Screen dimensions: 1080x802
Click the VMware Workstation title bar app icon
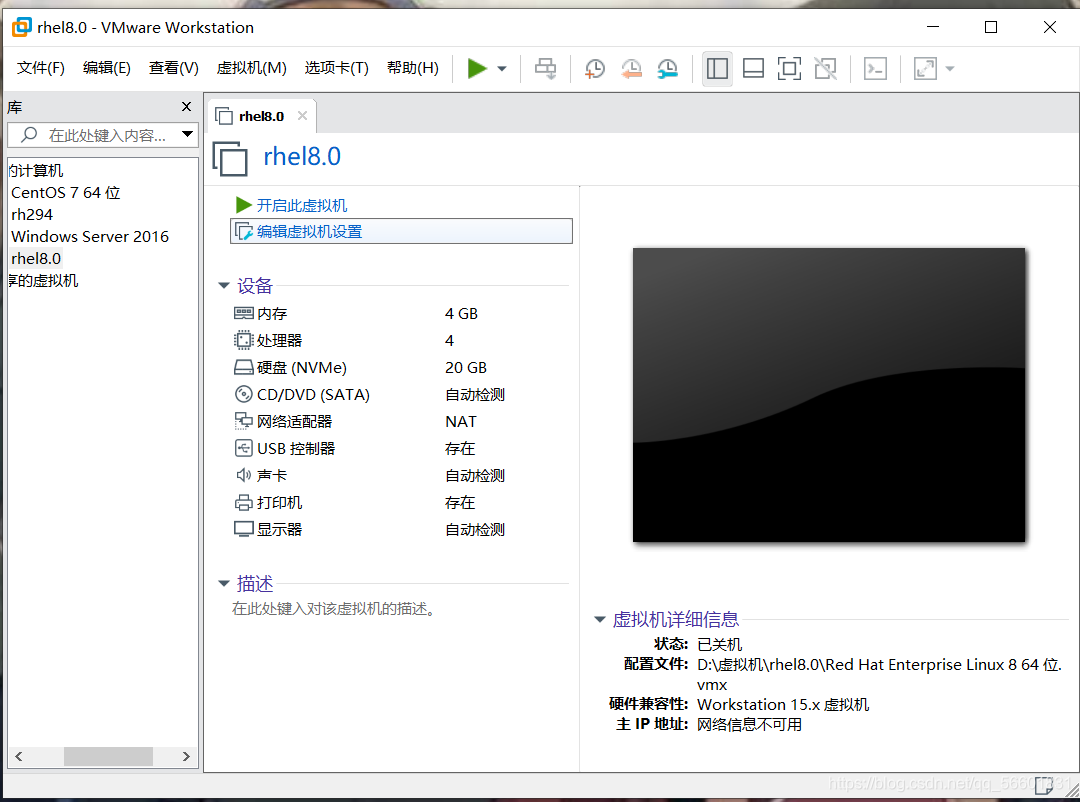21,27
